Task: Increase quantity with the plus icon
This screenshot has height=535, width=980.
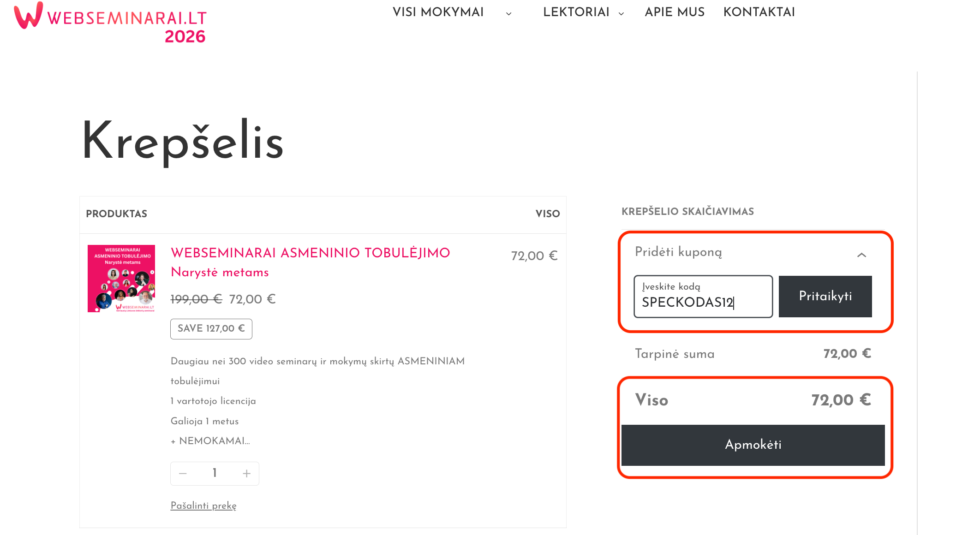Action: pos(246,473)
